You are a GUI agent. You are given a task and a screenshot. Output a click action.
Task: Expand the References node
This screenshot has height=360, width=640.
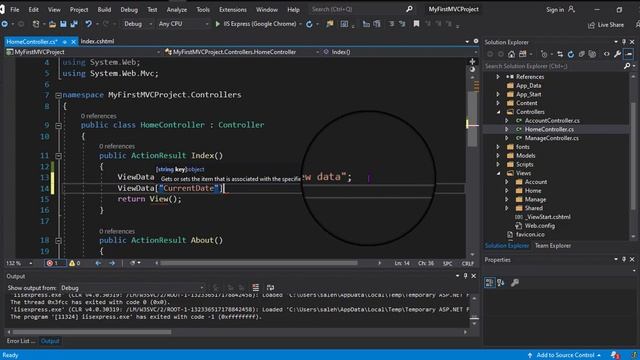tap(498, 77)
